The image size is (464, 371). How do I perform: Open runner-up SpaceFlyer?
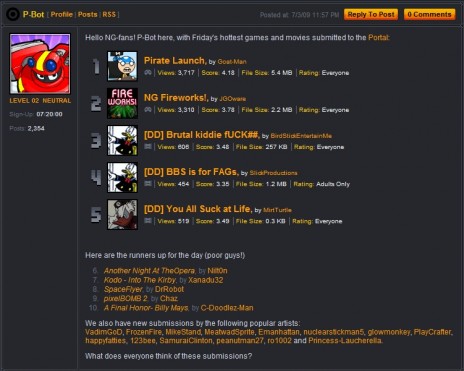tap(123, 289)
